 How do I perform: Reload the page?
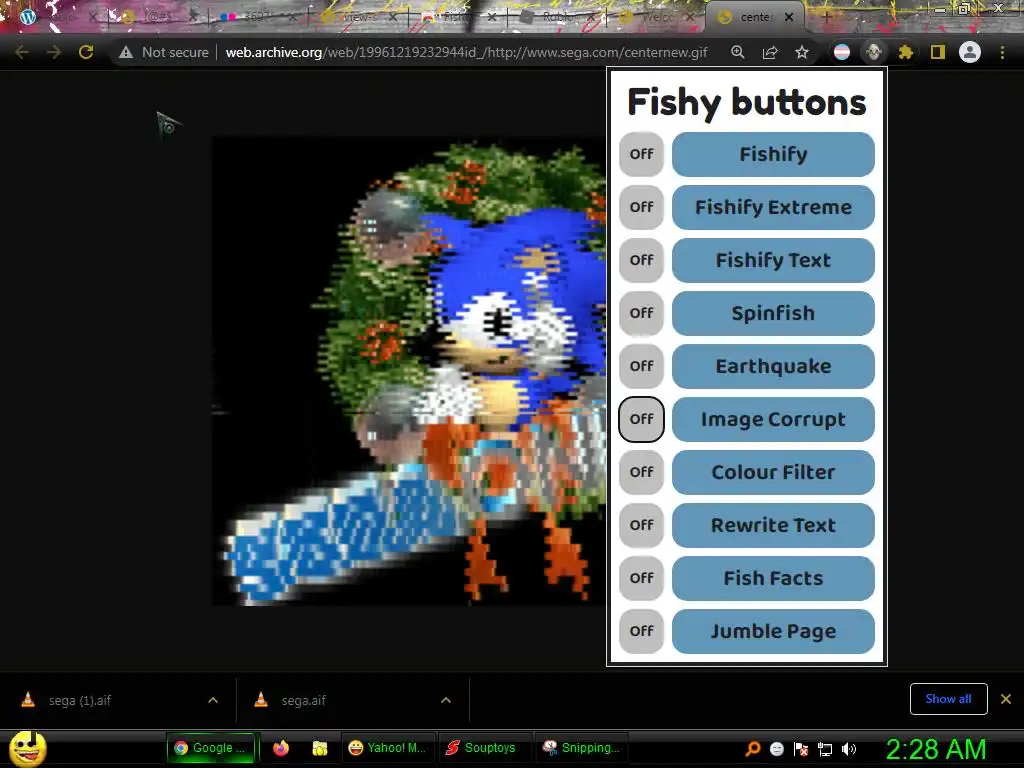pyautogui.click(x=86, y=52)
